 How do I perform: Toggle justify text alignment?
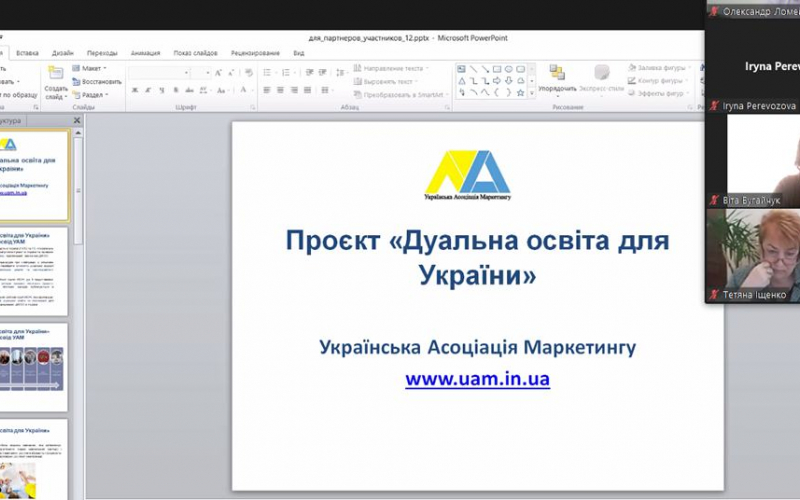(x=307, y=90)
